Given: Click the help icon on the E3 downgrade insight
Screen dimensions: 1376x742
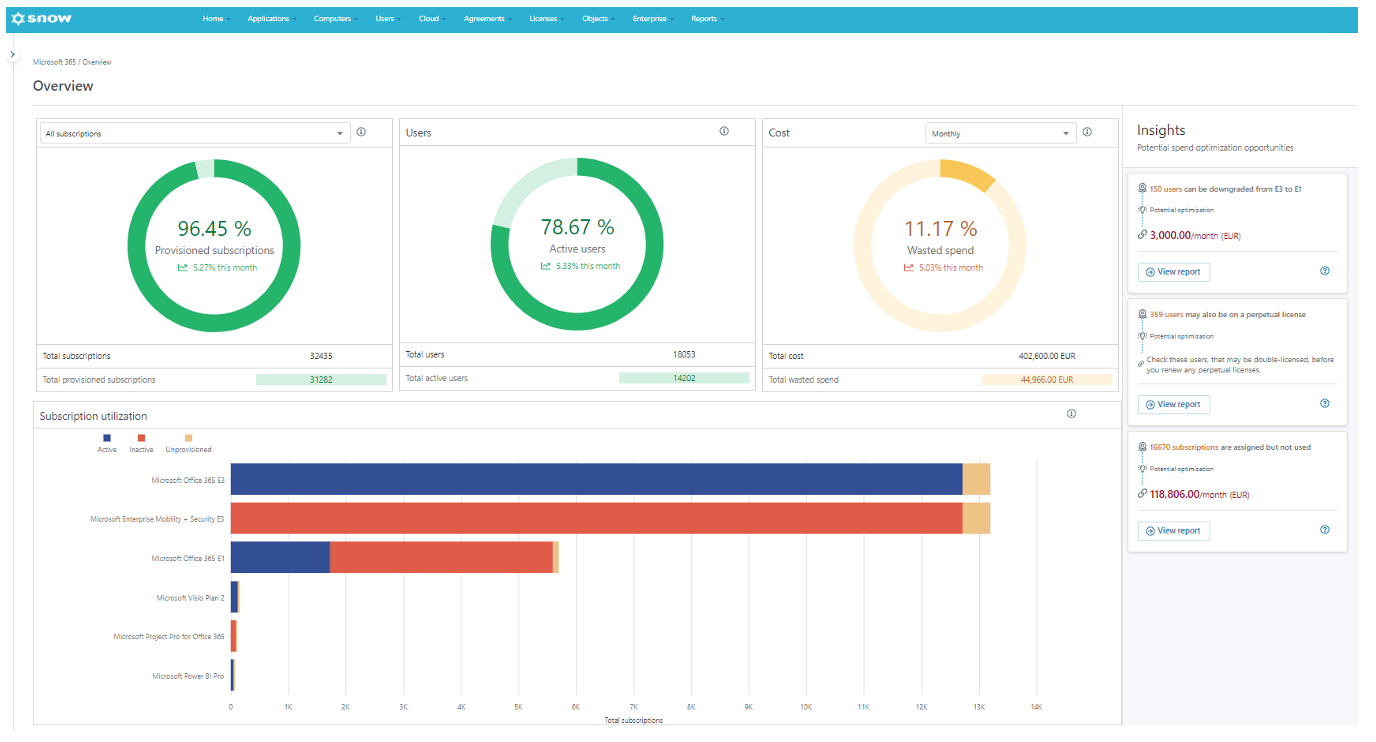Looking at the screenshot, I should 1325,271.
